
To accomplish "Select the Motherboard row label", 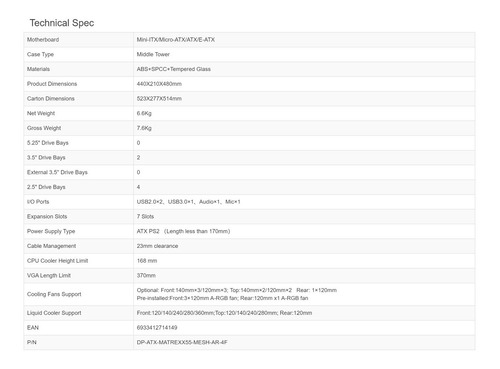I will 43,40.
